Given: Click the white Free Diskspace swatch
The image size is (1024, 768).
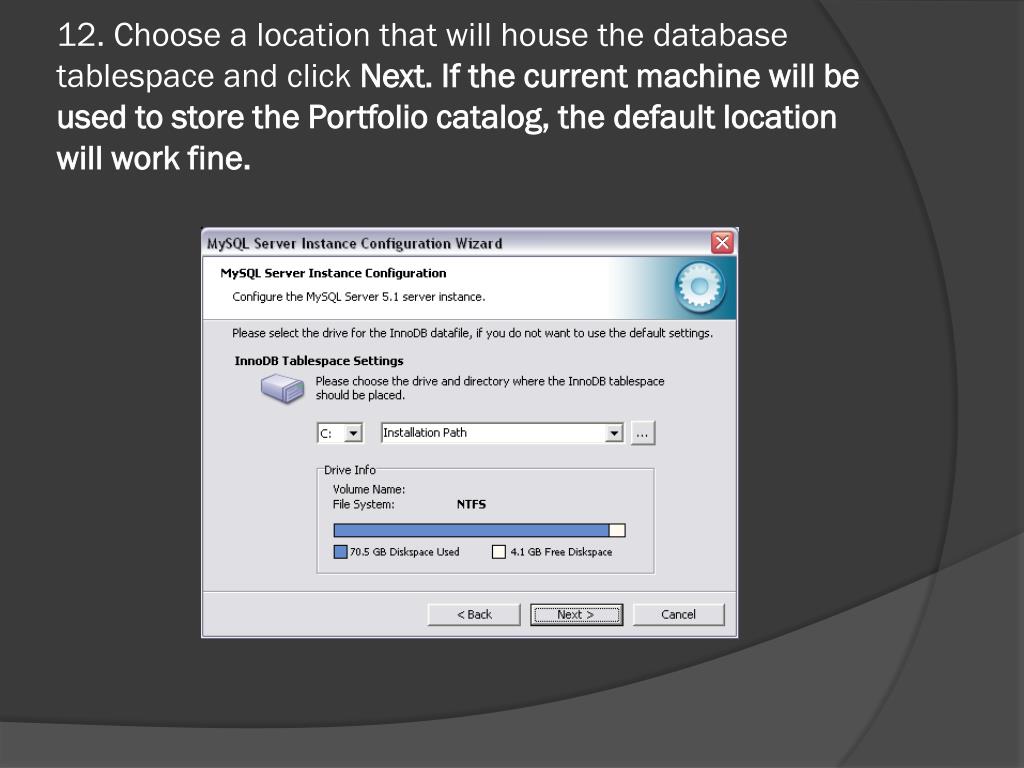Looking at the screenshot, I should (499, 552).
